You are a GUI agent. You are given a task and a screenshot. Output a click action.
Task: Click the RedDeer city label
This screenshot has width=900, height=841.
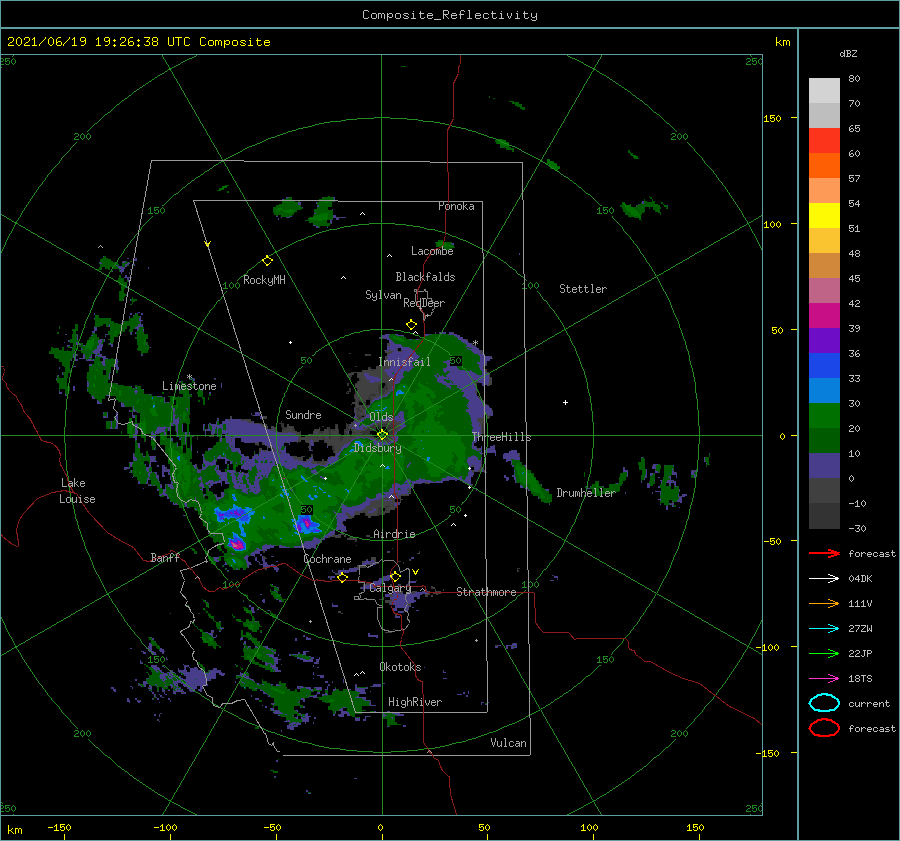pyautogui.click(x=424, y=303)
